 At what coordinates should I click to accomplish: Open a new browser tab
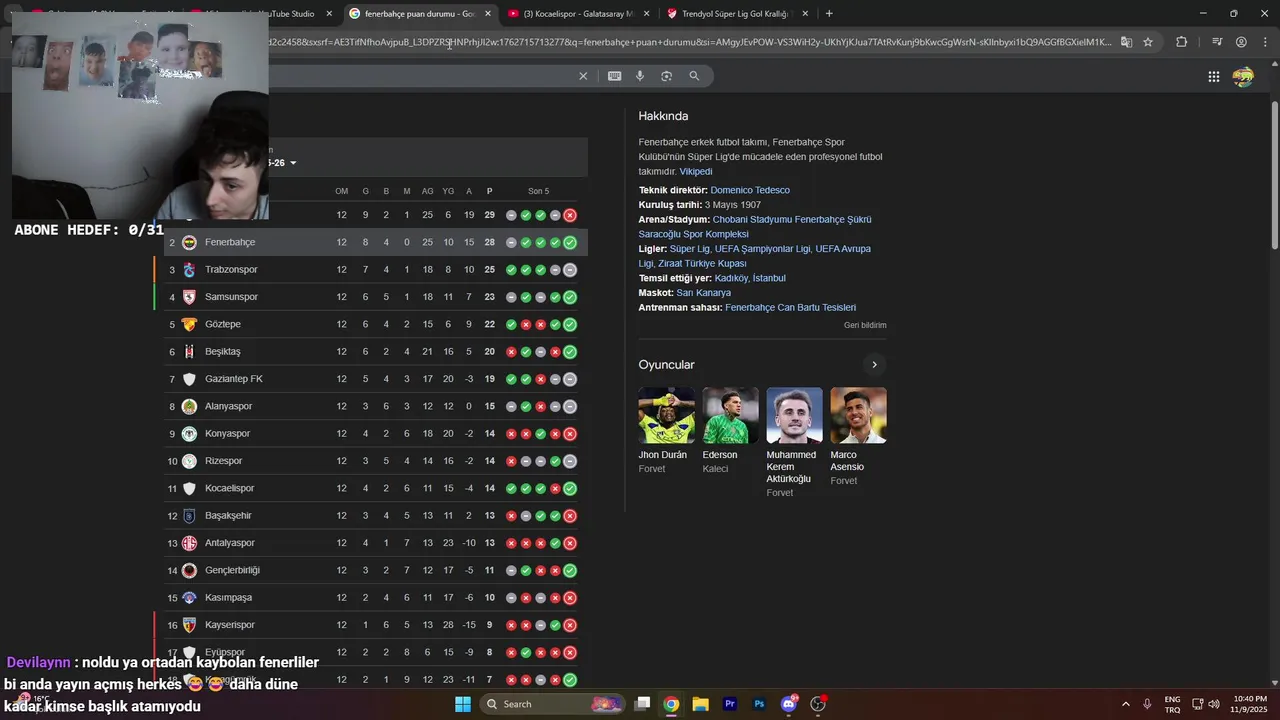829,14
